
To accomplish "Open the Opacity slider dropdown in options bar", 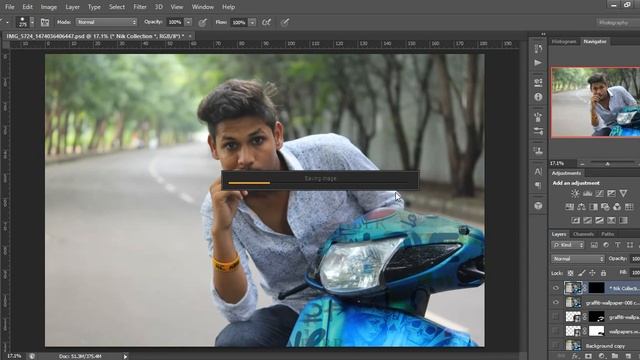I will tap(188, 22).
